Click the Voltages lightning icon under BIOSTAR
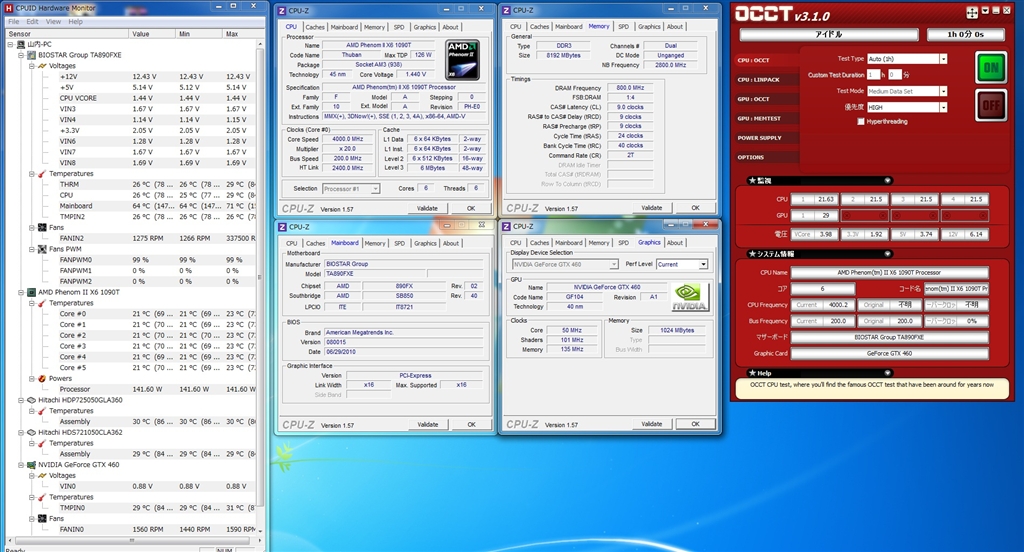1024x552 pixels. coord(42,66)
